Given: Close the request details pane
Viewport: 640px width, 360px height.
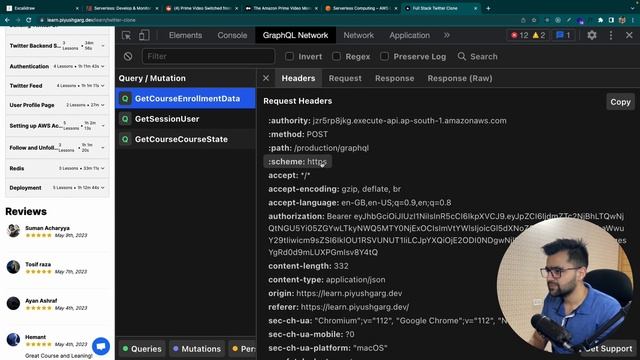Looking at the screenshot, I should [x=266, y=78].
